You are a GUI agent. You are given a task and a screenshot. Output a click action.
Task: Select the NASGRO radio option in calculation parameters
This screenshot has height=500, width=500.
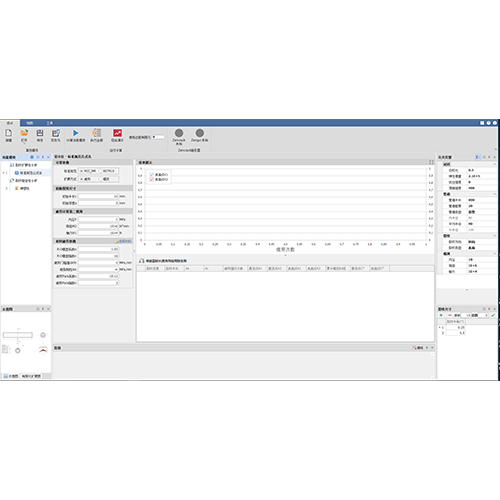100,171
